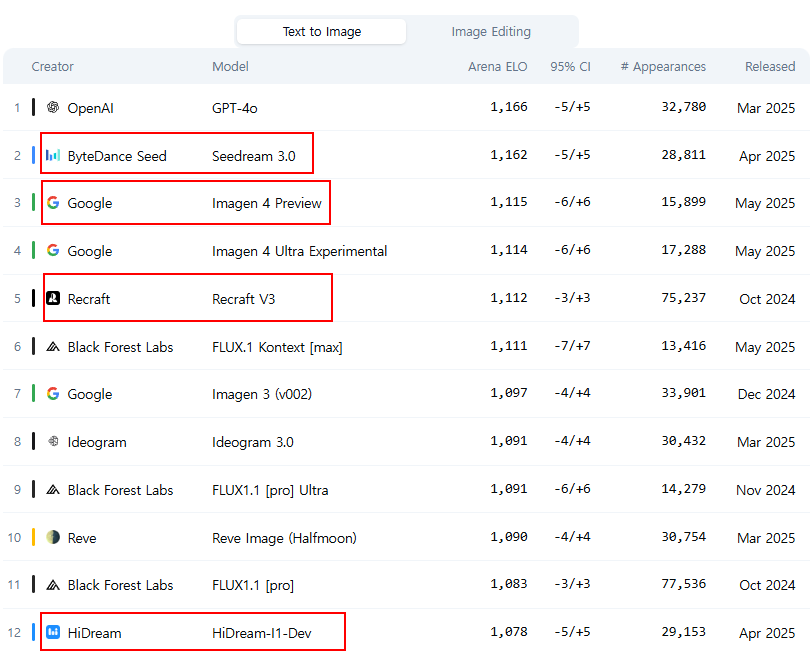Select the Imagen 3 (v002) model name

pyautogui.click(x=262, y=395)
